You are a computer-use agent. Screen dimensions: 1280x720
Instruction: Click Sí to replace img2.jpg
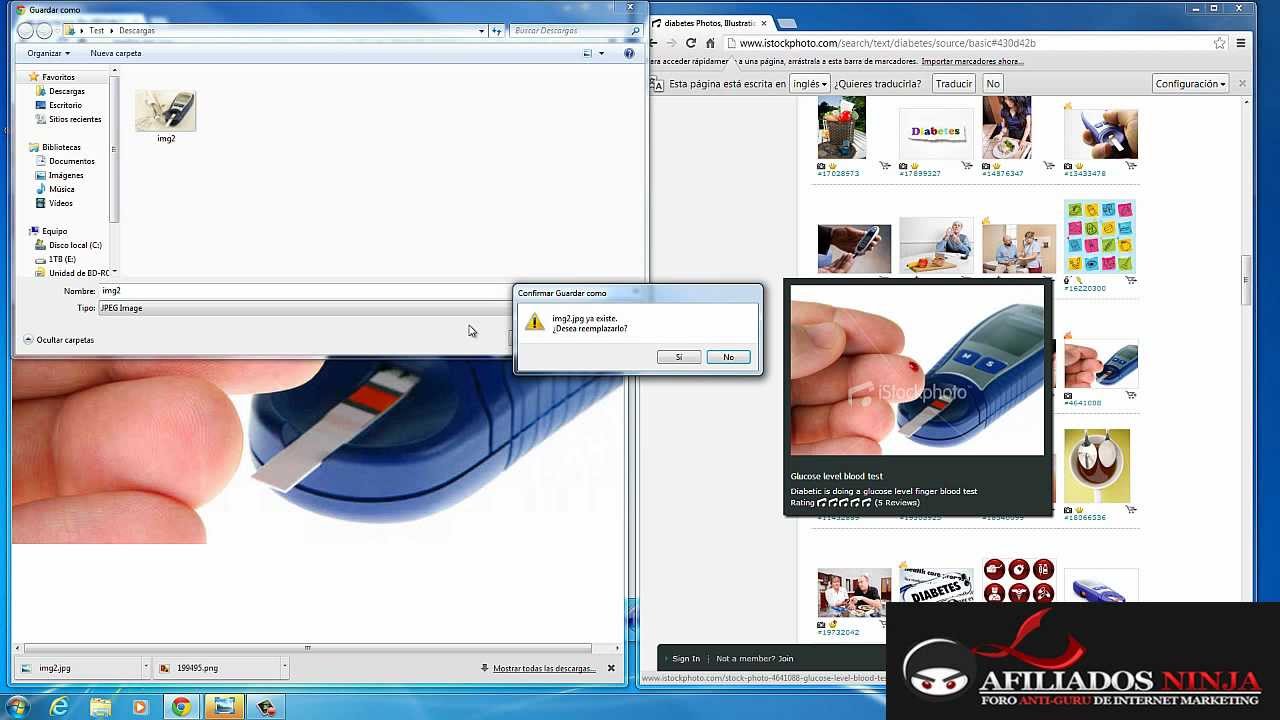678,357
